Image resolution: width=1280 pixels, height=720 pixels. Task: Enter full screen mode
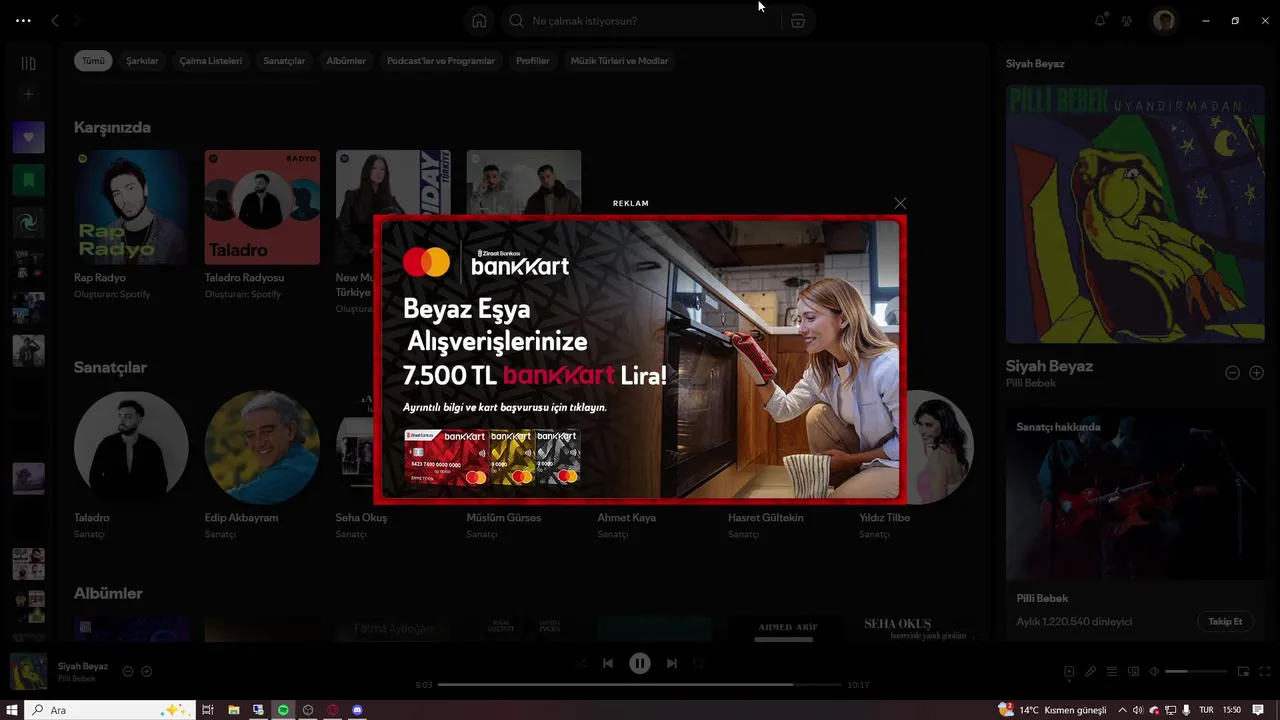[x=1265, y=672]
